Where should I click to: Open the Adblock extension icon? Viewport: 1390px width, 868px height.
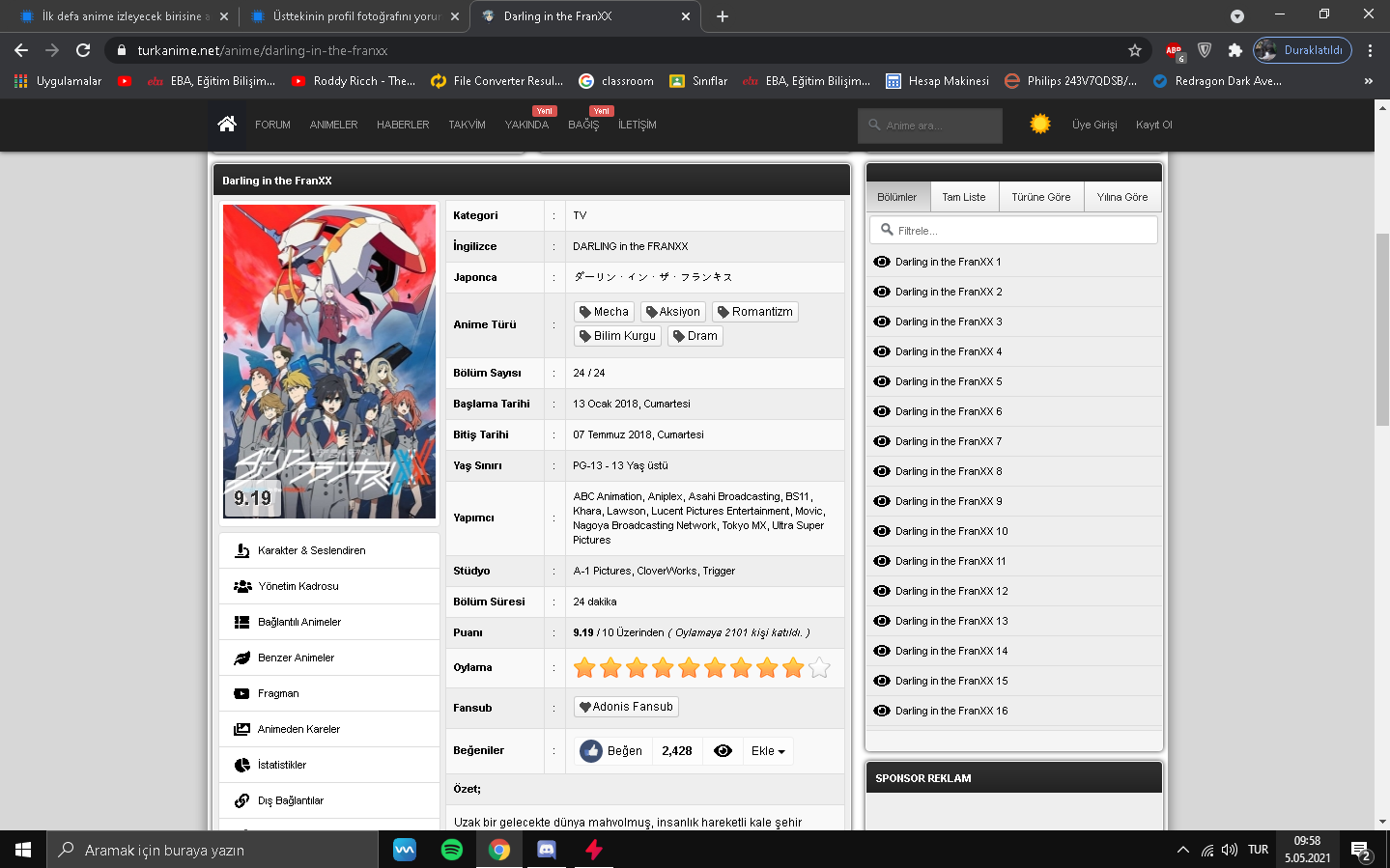click(1174, 50)
